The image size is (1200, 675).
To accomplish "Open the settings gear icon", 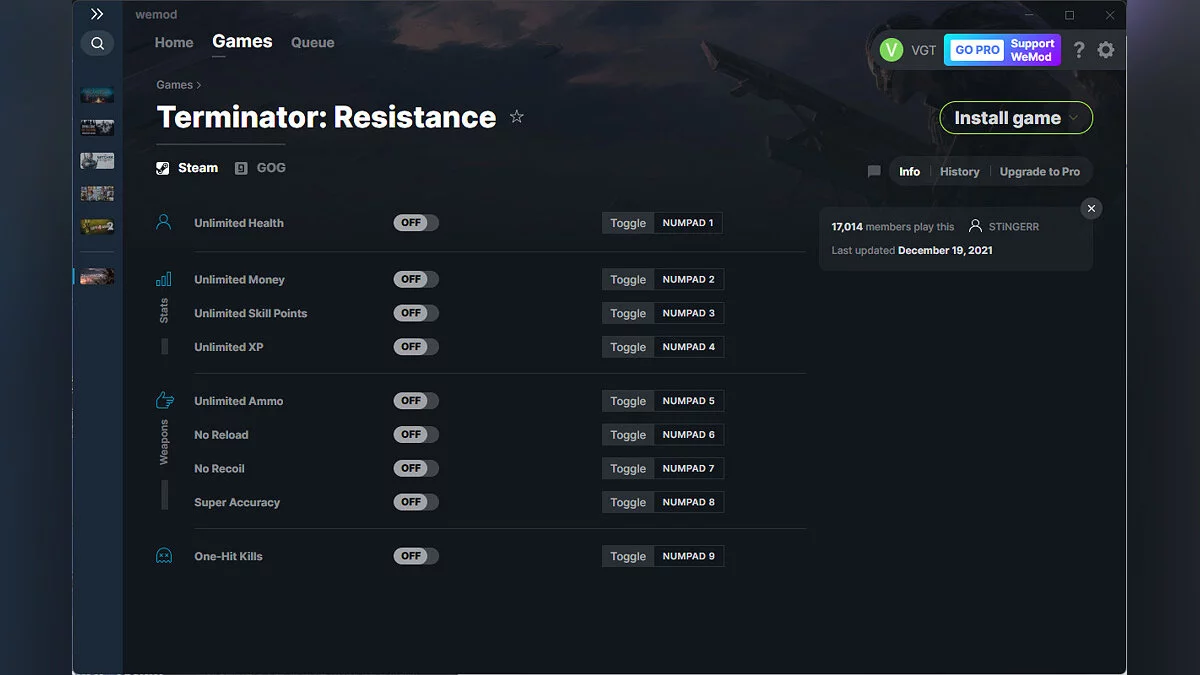I will (1106, 49).
